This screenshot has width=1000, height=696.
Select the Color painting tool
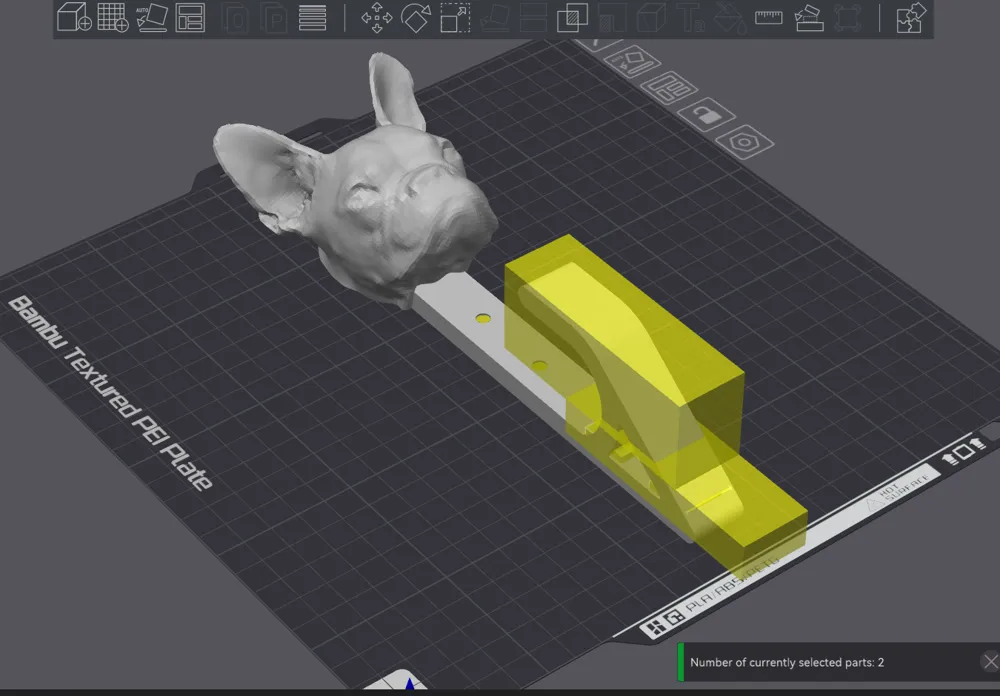[730, 18]
